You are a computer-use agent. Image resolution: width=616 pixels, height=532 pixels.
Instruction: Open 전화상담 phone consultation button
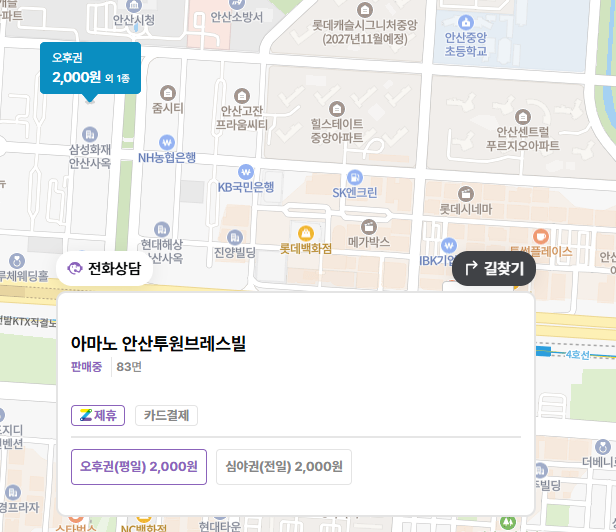tap(104, 269)
